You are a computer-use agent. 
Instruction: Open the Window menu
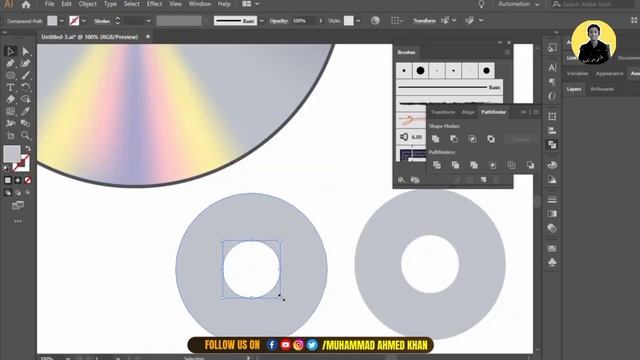point(200,4)
